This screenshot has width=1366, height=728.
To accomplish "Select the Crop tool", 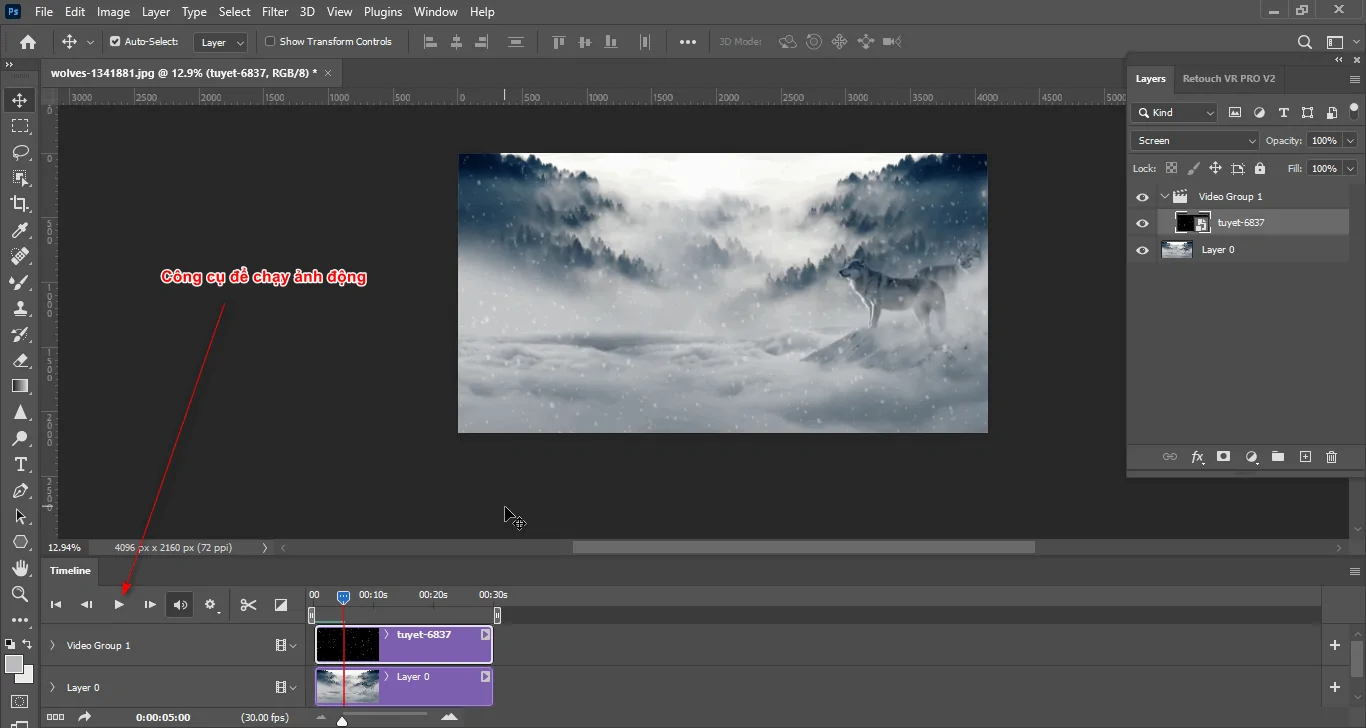I will pos(20,204).
